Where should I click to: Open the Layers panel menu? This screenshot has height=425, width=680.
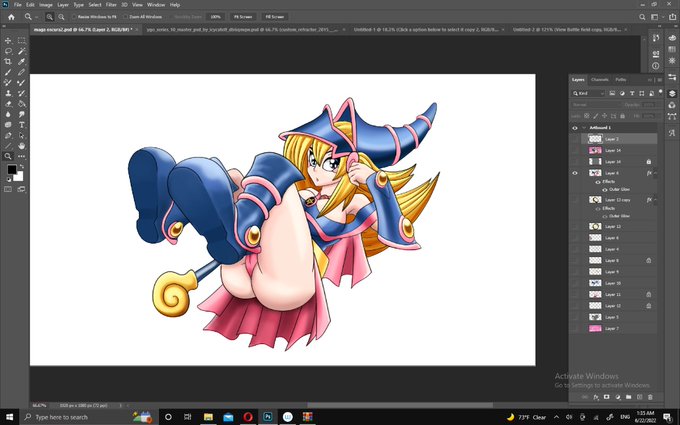(659, 80)
